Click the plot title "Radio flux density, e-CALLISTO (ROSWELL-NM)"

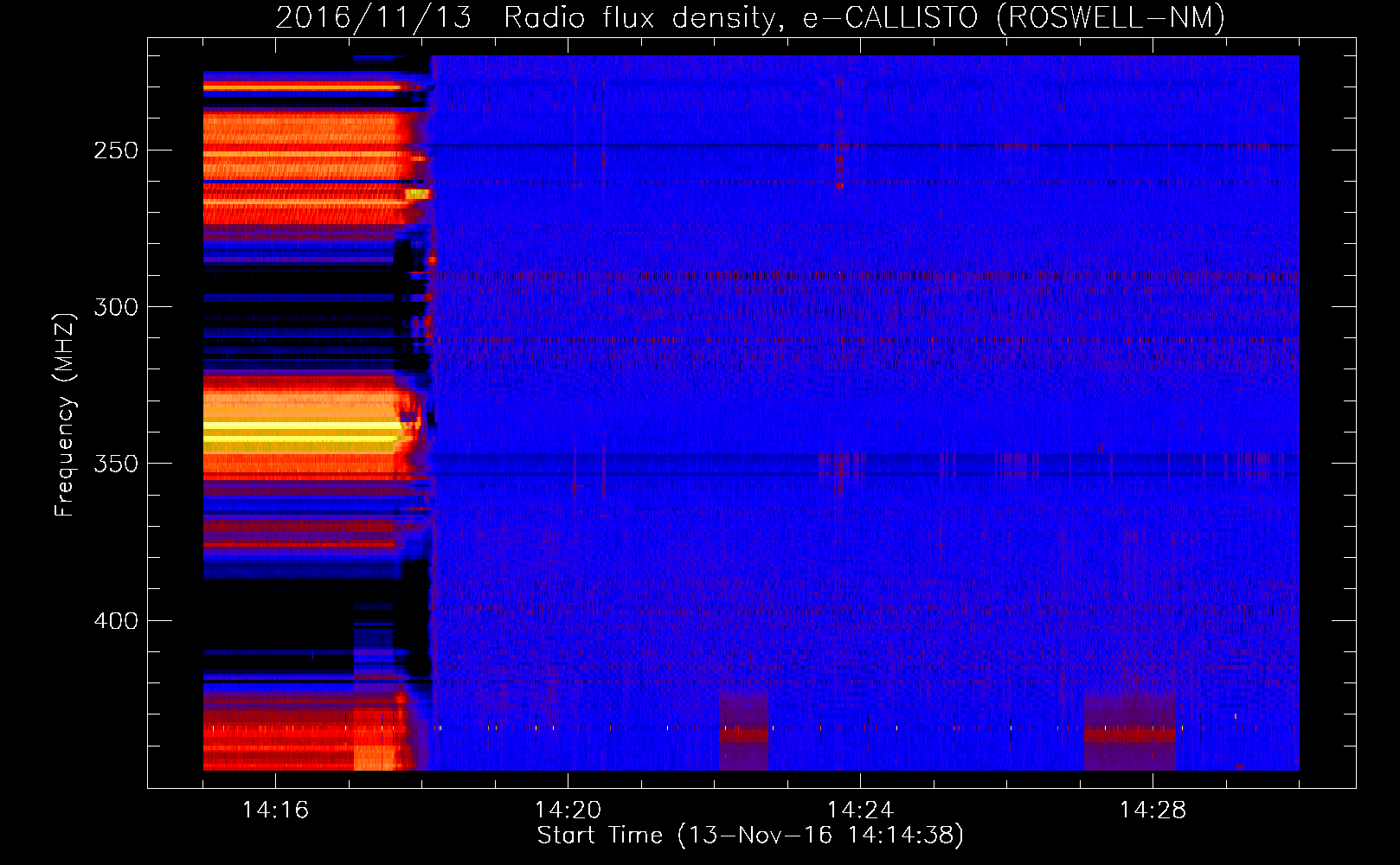pyautogui.click(x=864, y=18)
